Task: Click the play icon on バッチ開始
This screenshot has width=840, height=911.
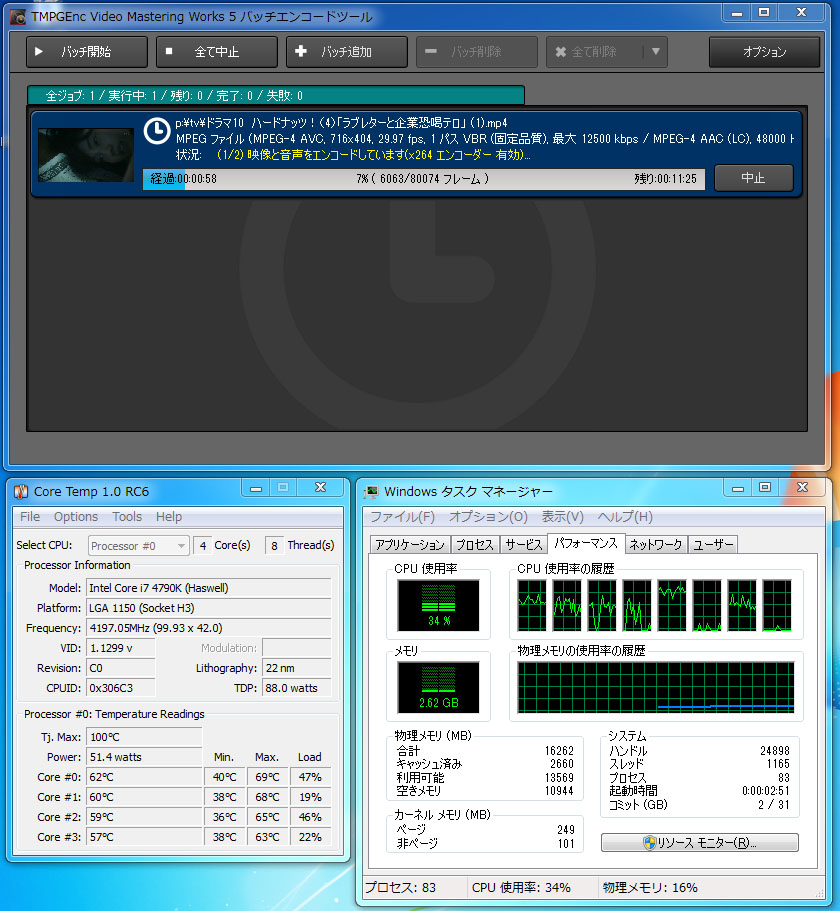Action: [39, 52]
